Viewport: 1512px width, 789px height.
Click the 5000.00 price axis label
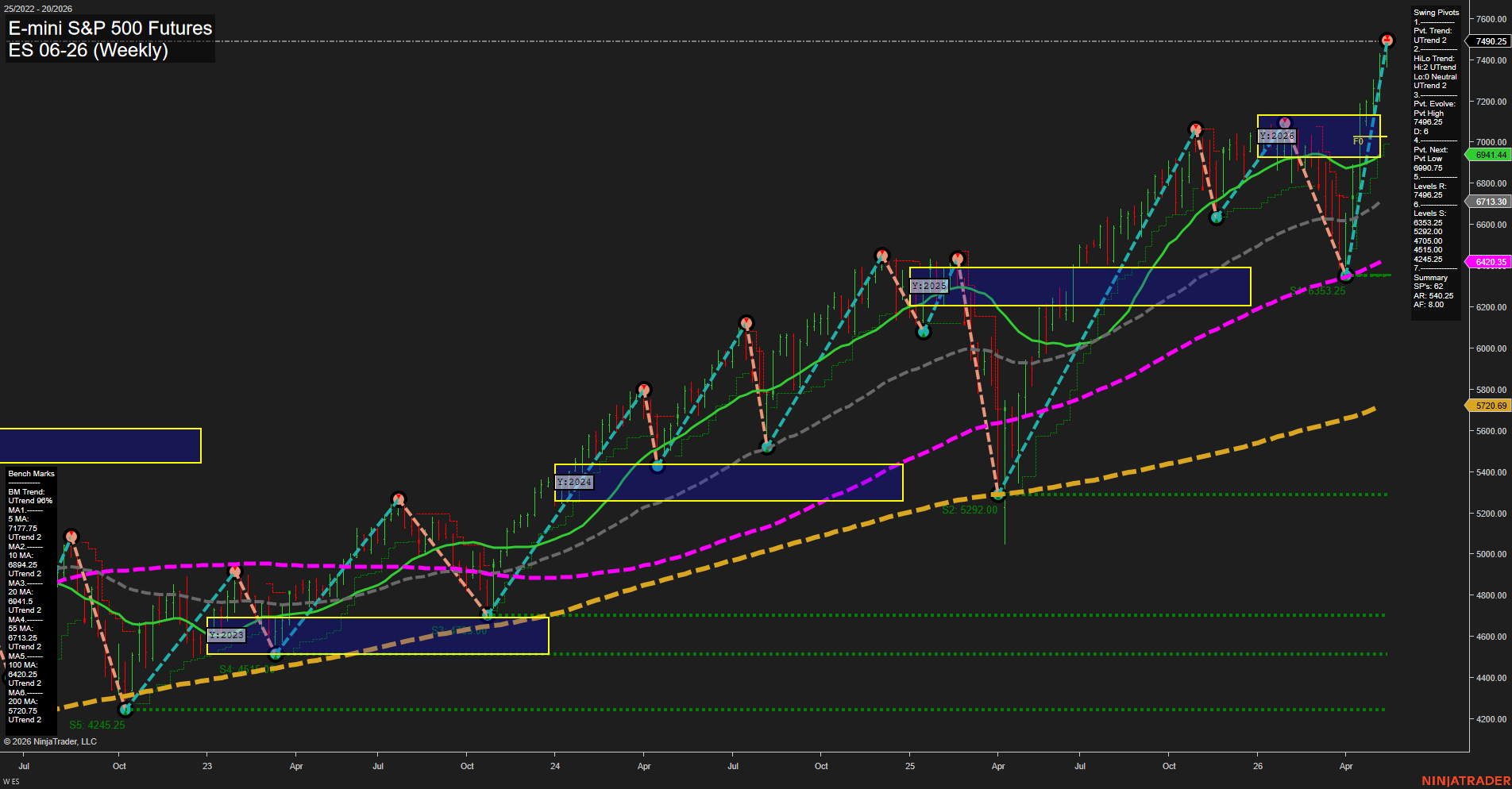(1491, 554)
